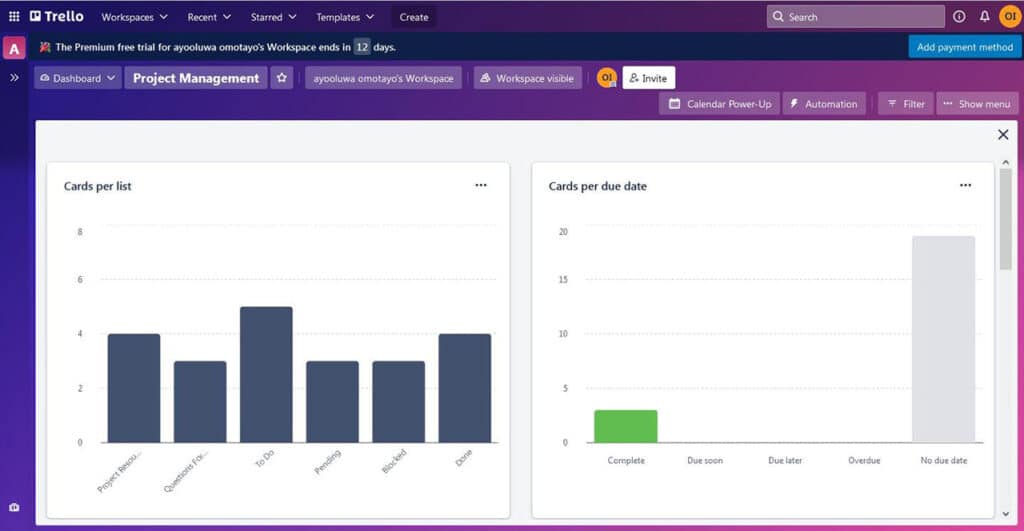
Task: Open the Starred menu
Action: (273, 17)
